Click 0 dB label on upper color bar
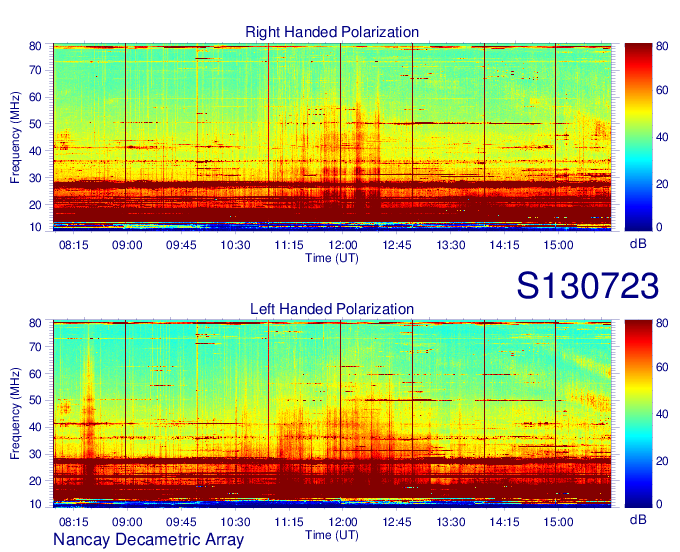The image size is (680, 552). [x=659, y=227]
